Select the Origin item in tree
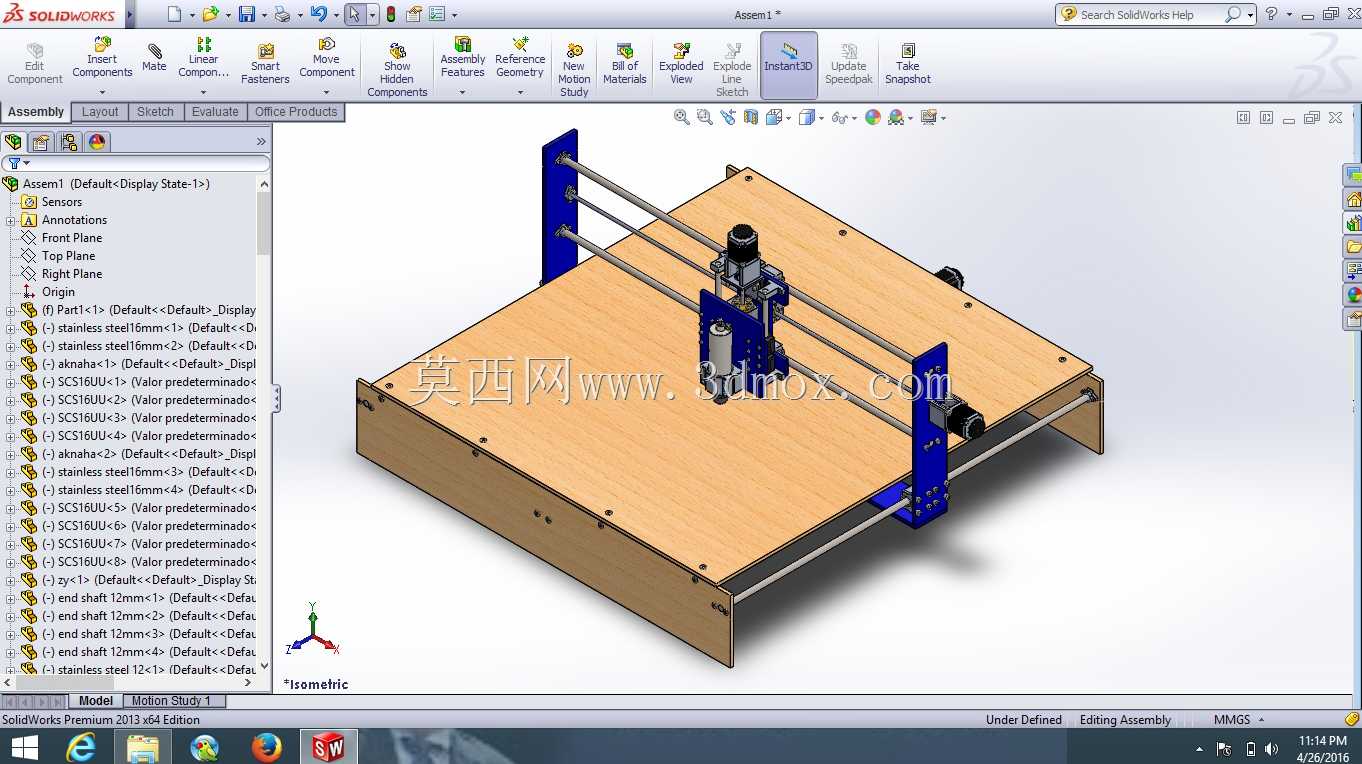 click(x=58, y=292)
